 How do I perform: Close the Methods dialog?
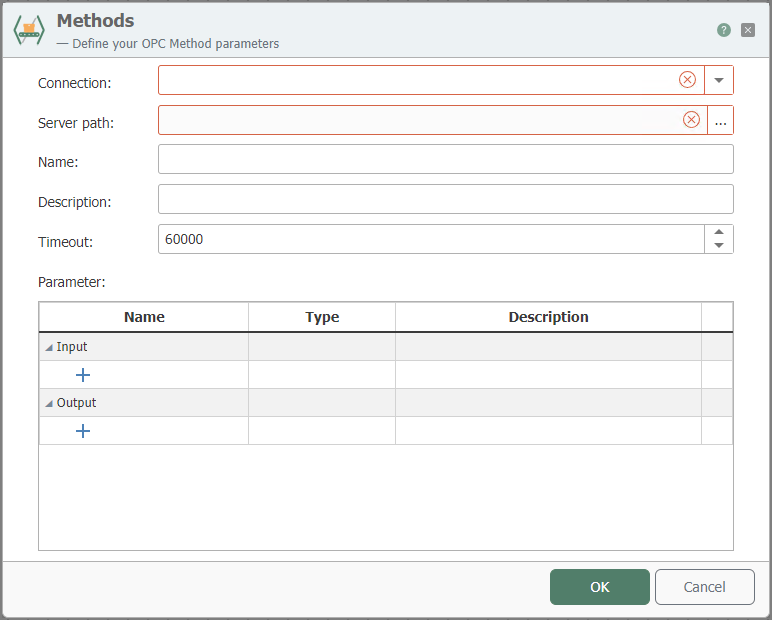pos(747,30)
